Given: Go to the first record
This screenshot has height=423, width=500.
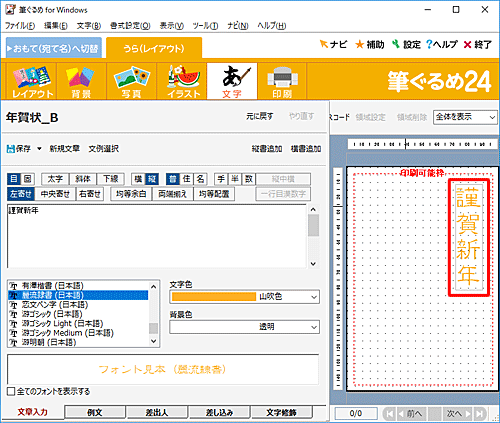Looking at the screenshot, I should click(389, 414).
